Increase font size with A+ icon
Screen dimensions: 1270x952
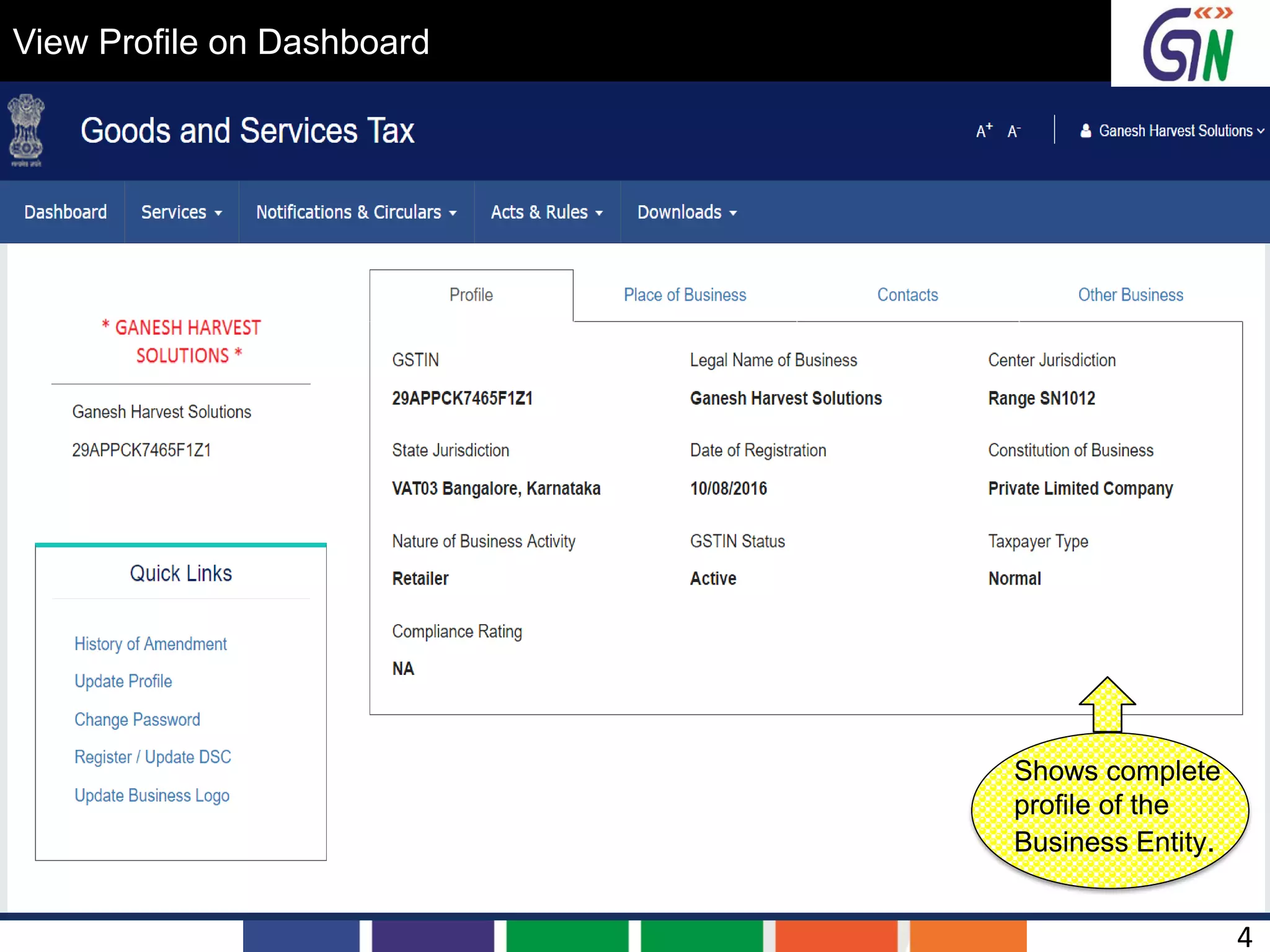click(984, 131)
